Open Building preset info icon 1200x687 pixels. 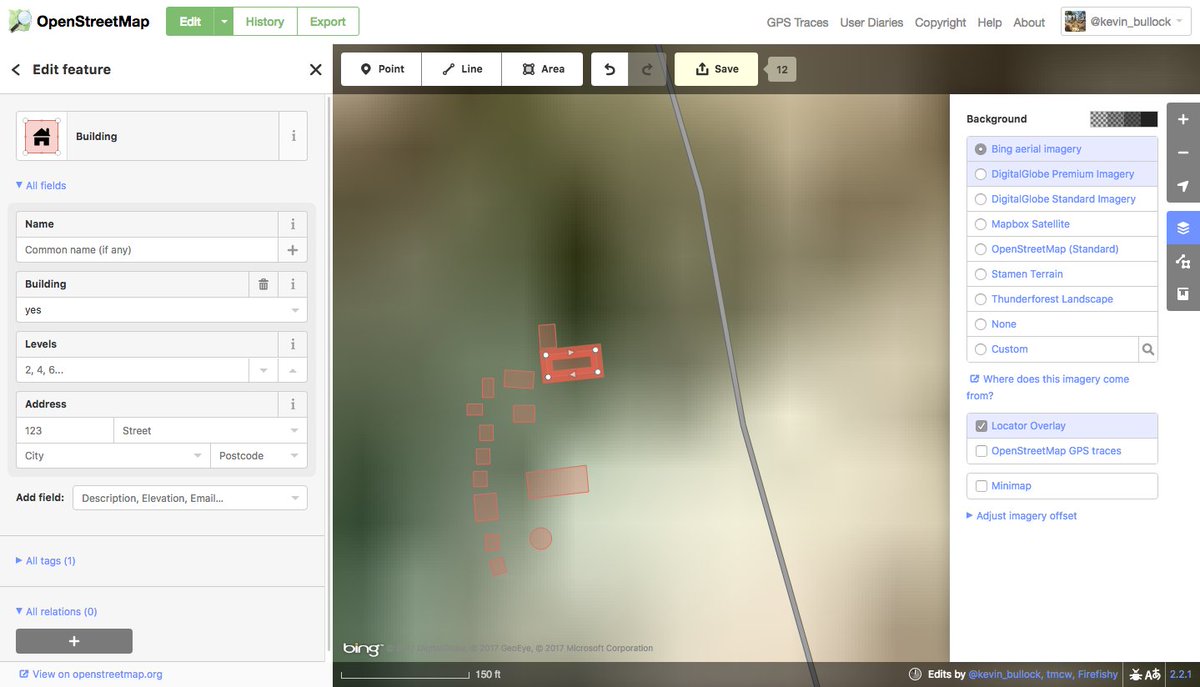[x=293, y=136]
